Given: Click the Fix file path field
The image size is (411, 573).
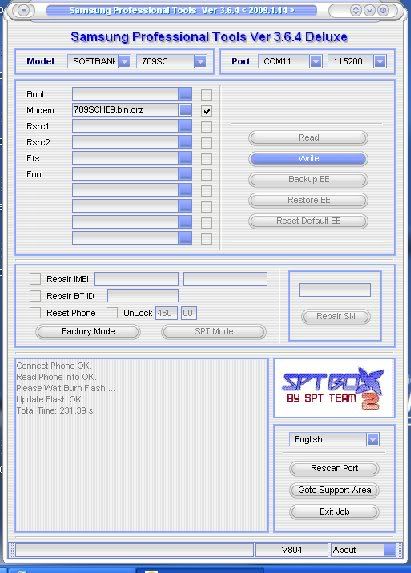Looking at the screenshot, I should pos(125,158).
